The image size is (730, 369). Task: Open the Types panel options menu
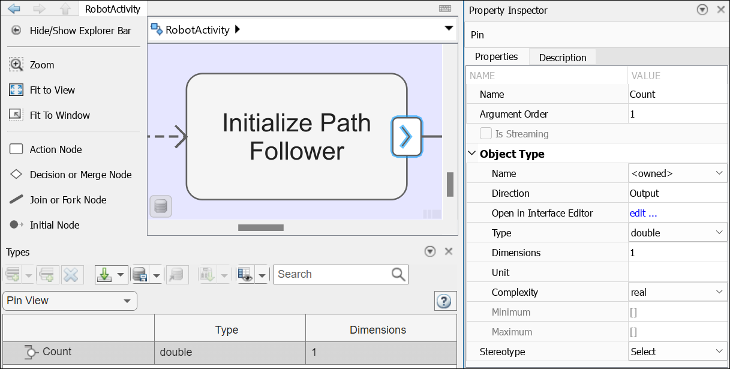pos(430,251)
